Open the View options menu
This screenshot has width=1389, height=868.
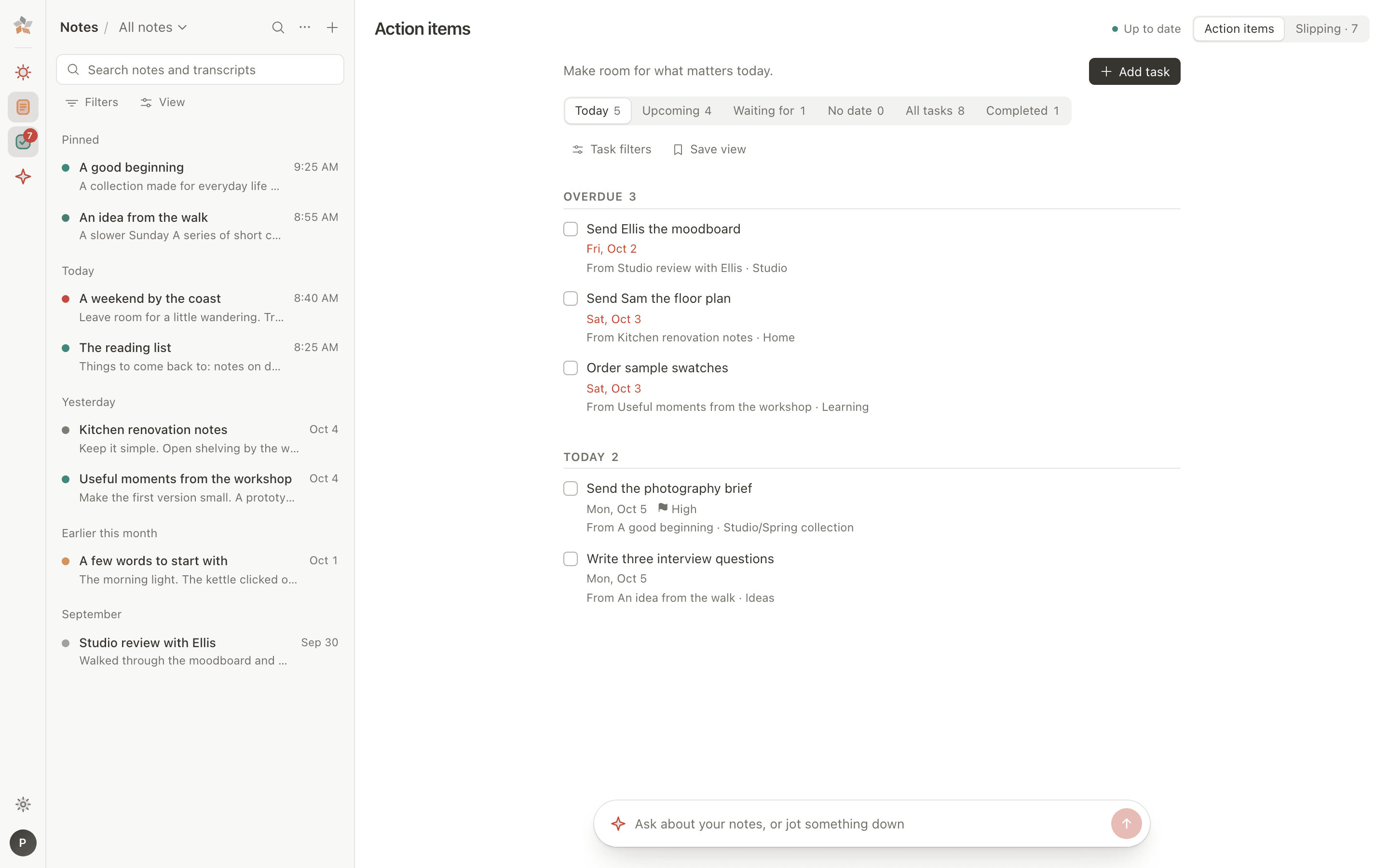pos(163,102)
